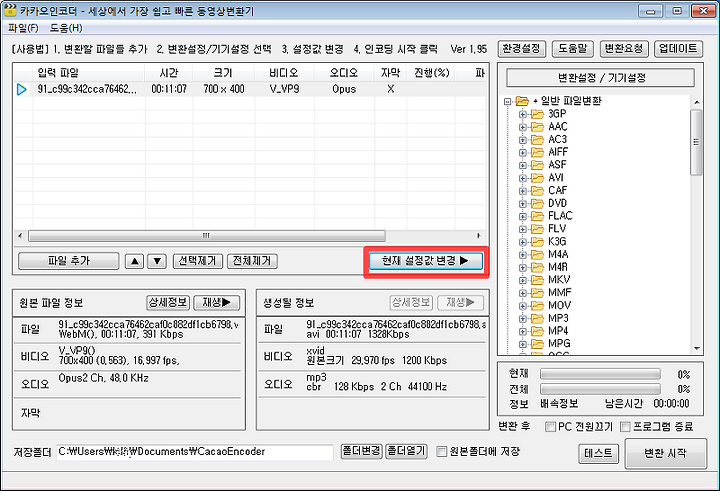Expand the 3GP folder node
720x491 pixels.
[523, 114]
